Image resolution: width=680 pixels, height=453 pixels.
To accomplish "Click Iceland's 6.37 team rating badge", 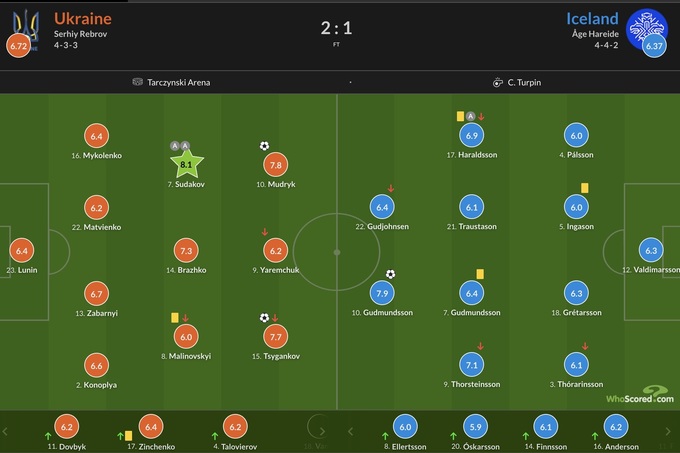I will point(654,46).
